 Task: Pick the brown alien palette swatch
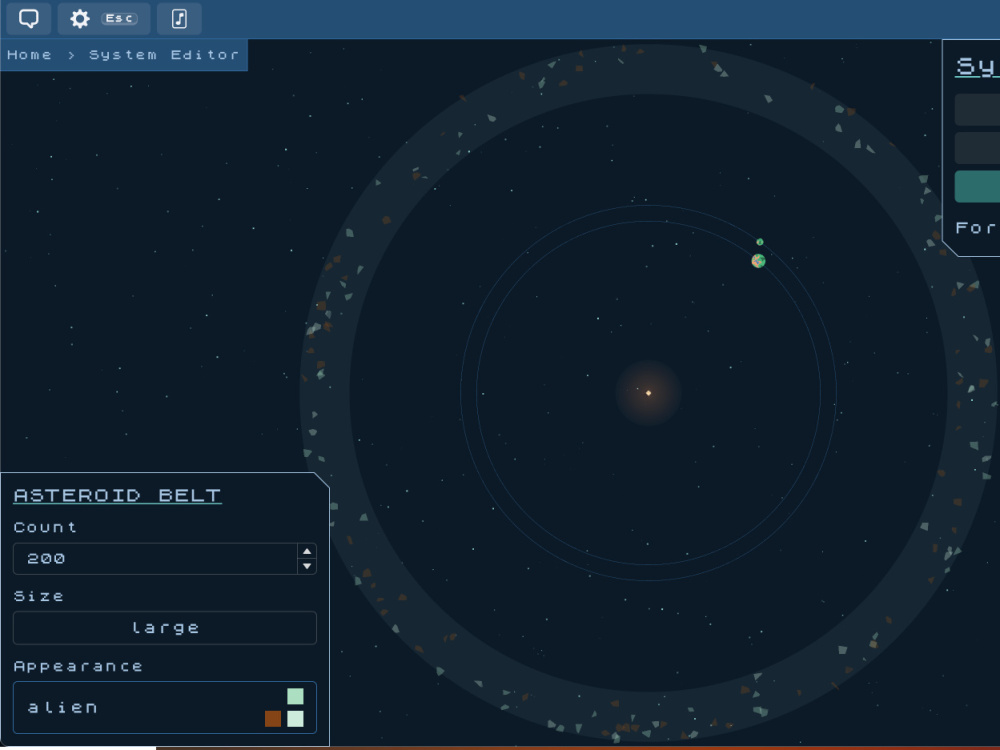(x=273, y=719)
